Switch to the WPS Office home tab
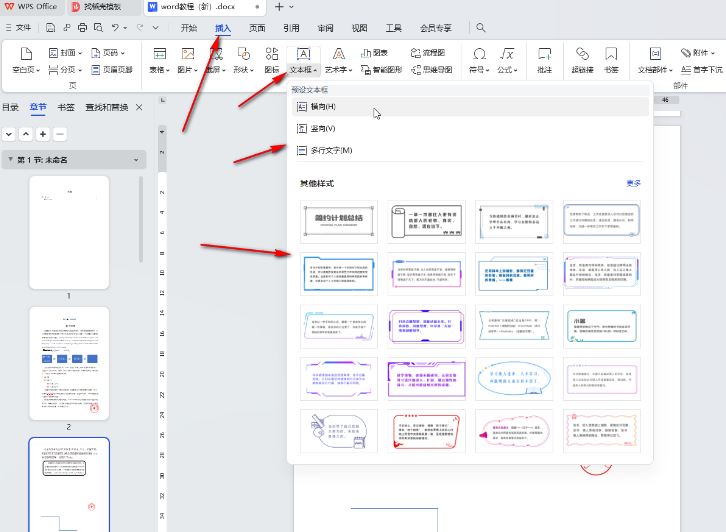726x532 pixels. tap(31, 7)
